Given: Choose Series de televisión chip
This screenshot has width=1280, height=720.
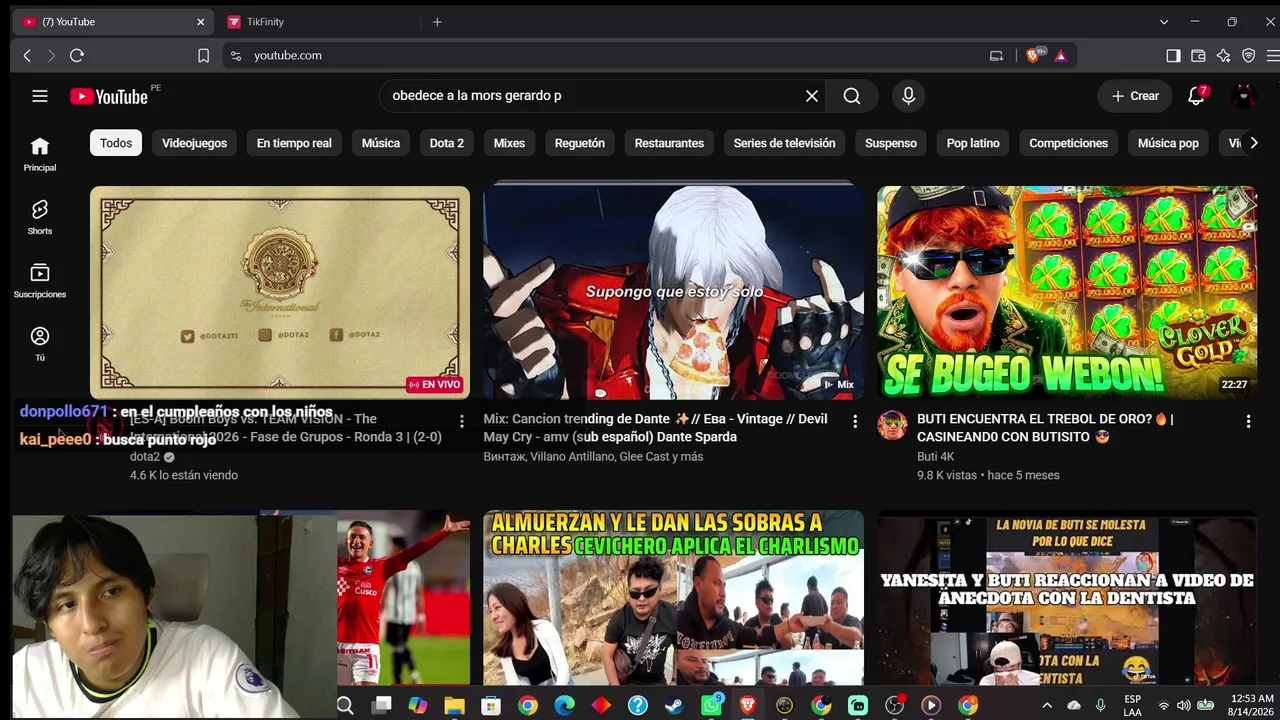Looking at the screenshot, I should (784, 143).
